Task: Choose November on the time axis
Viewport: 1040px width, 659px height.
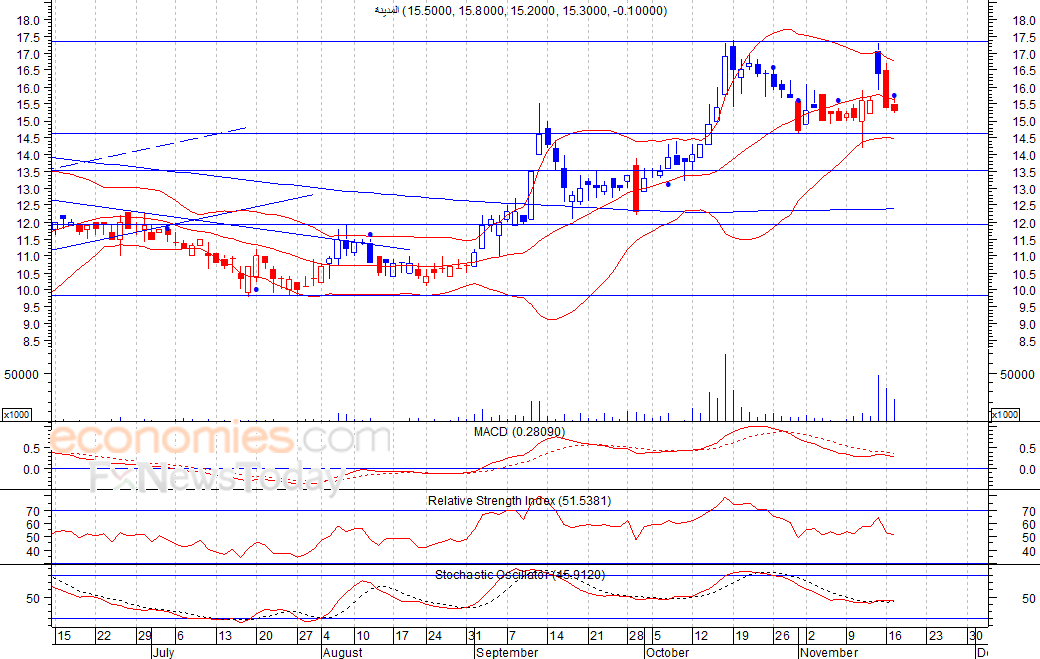Action: 831,652
